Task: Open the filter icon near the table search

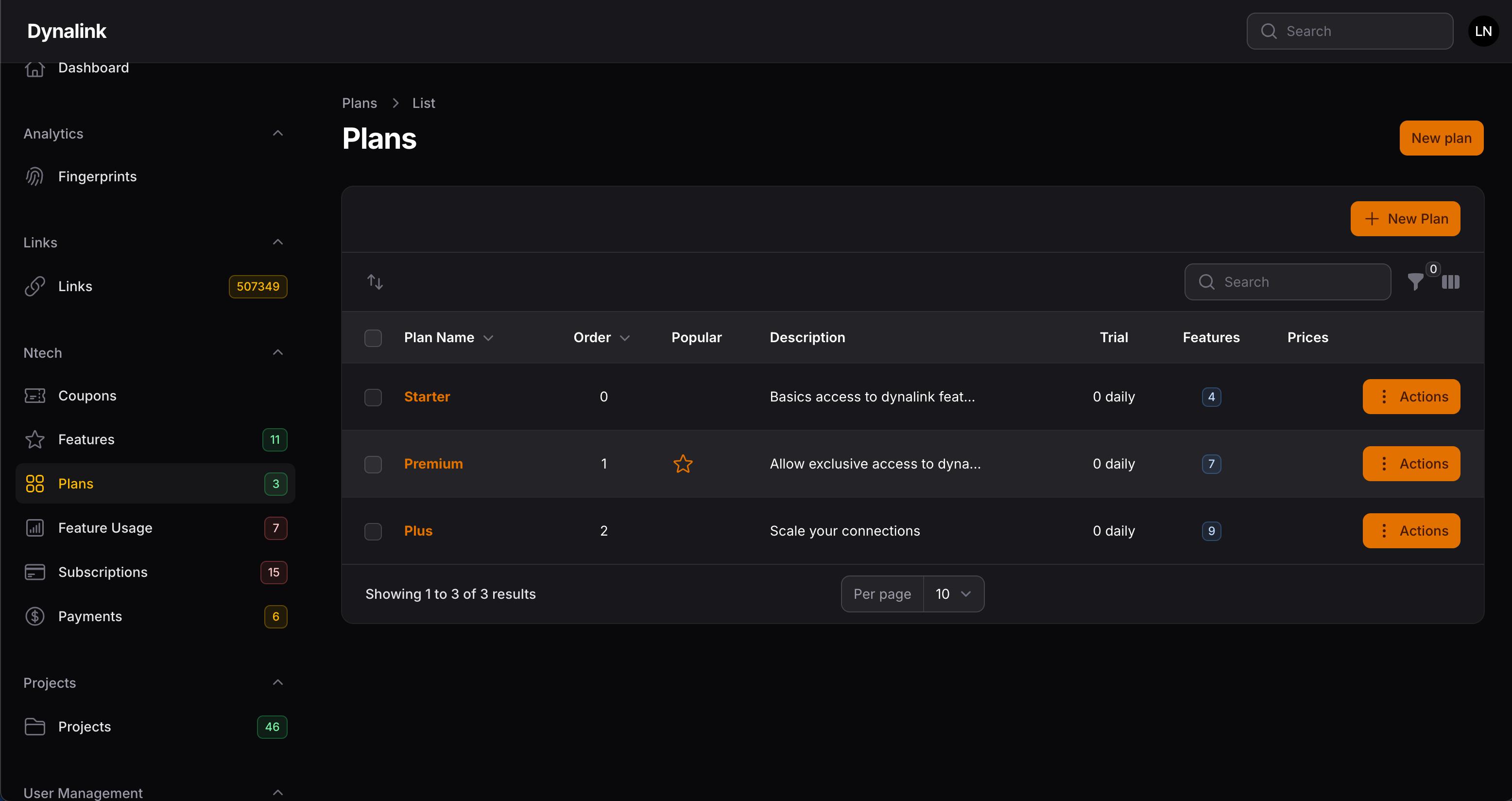Action: coord(1415,282)
